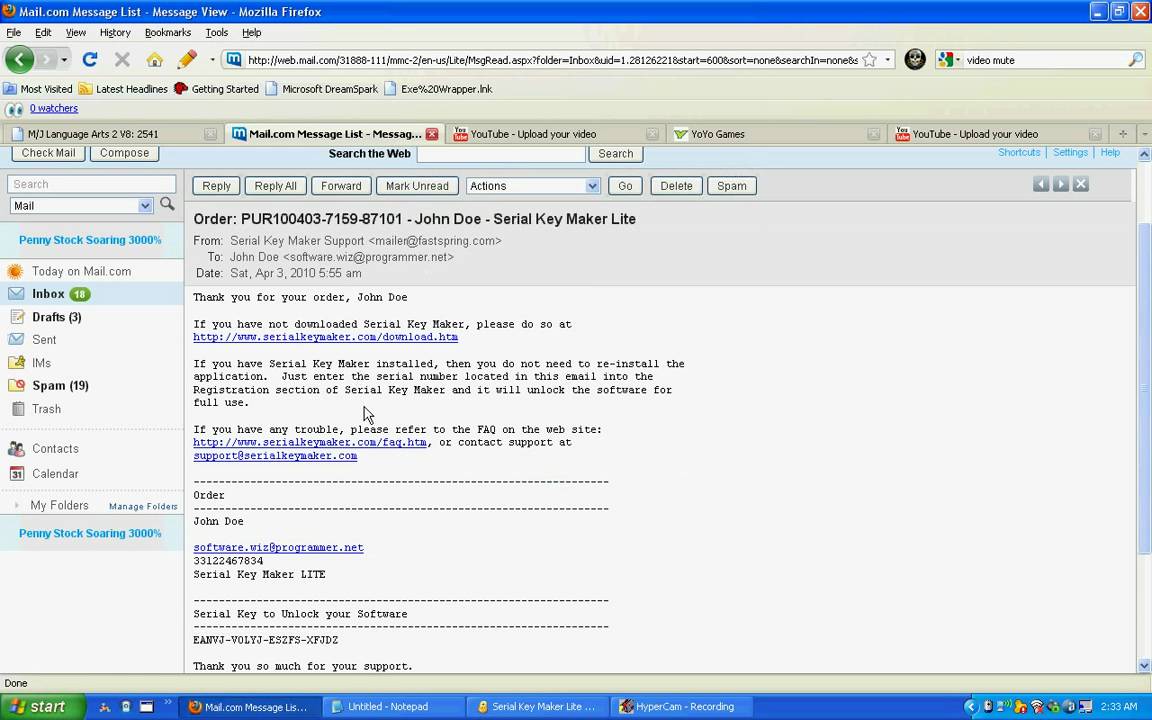
Task: Run web search with magnifier icon
Action: [x=1136, y=60]
